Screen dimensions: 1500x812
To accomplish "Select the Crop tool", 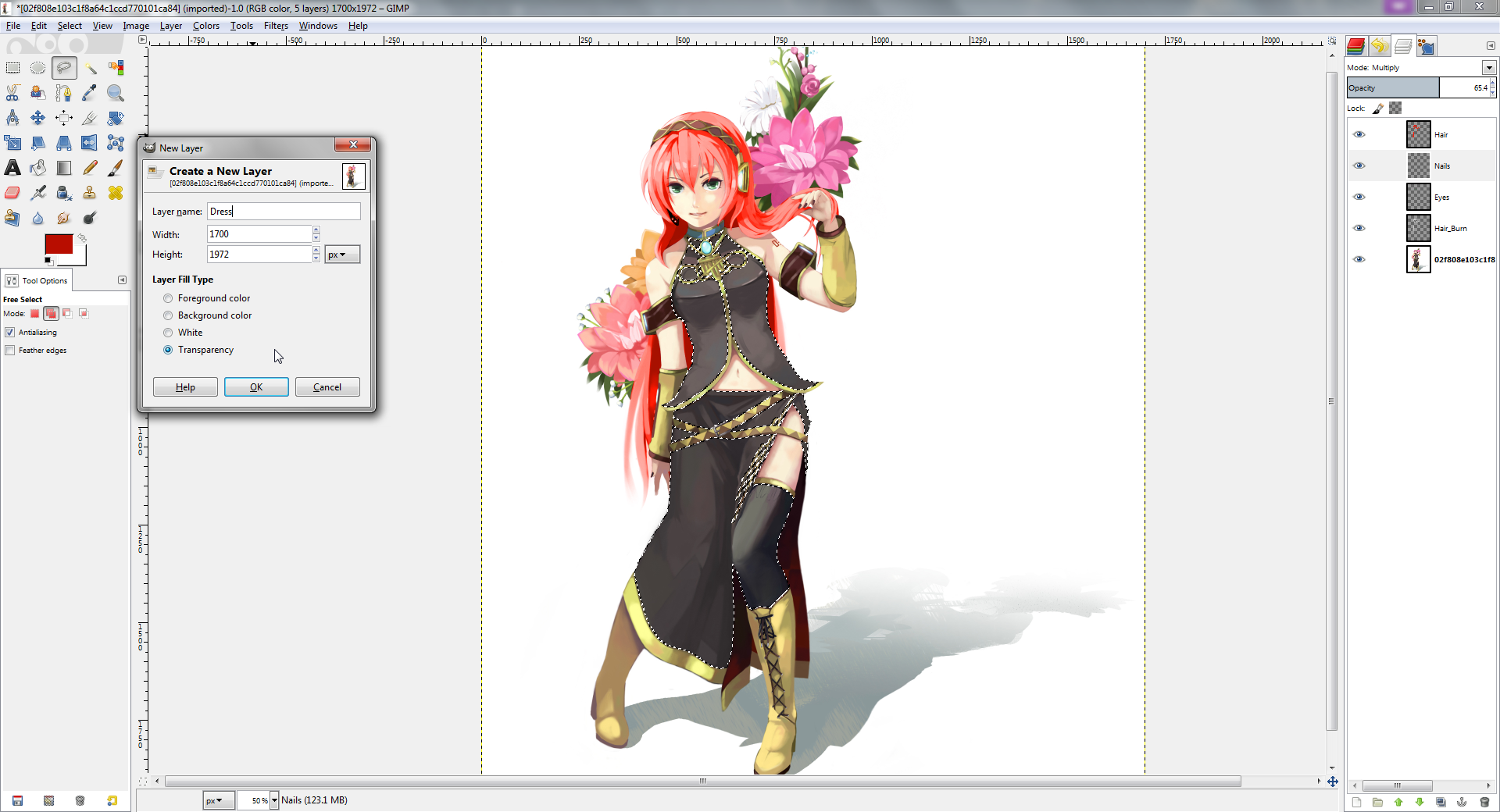I will [90, 118].
